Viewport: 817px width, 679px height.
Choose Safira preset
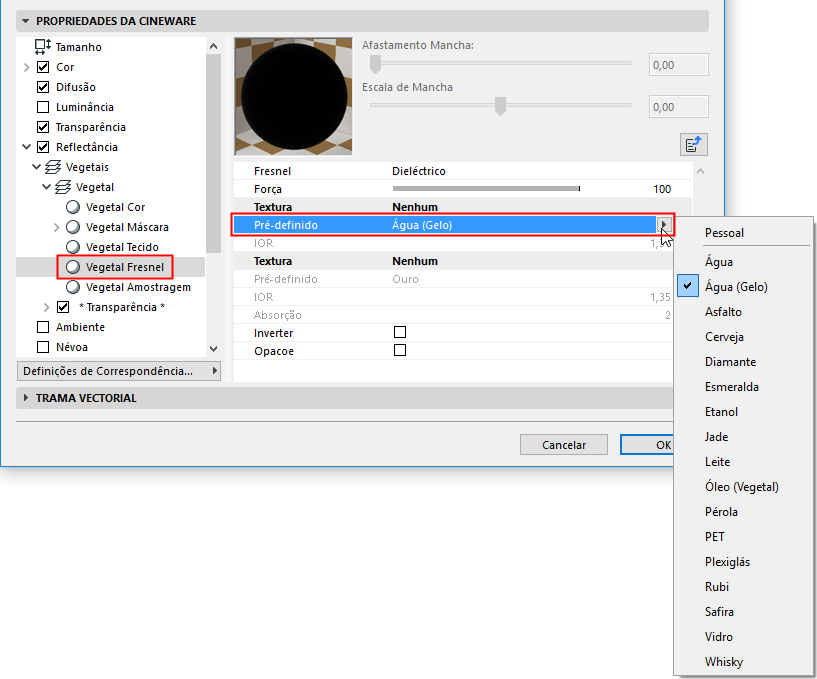point(719,612)
